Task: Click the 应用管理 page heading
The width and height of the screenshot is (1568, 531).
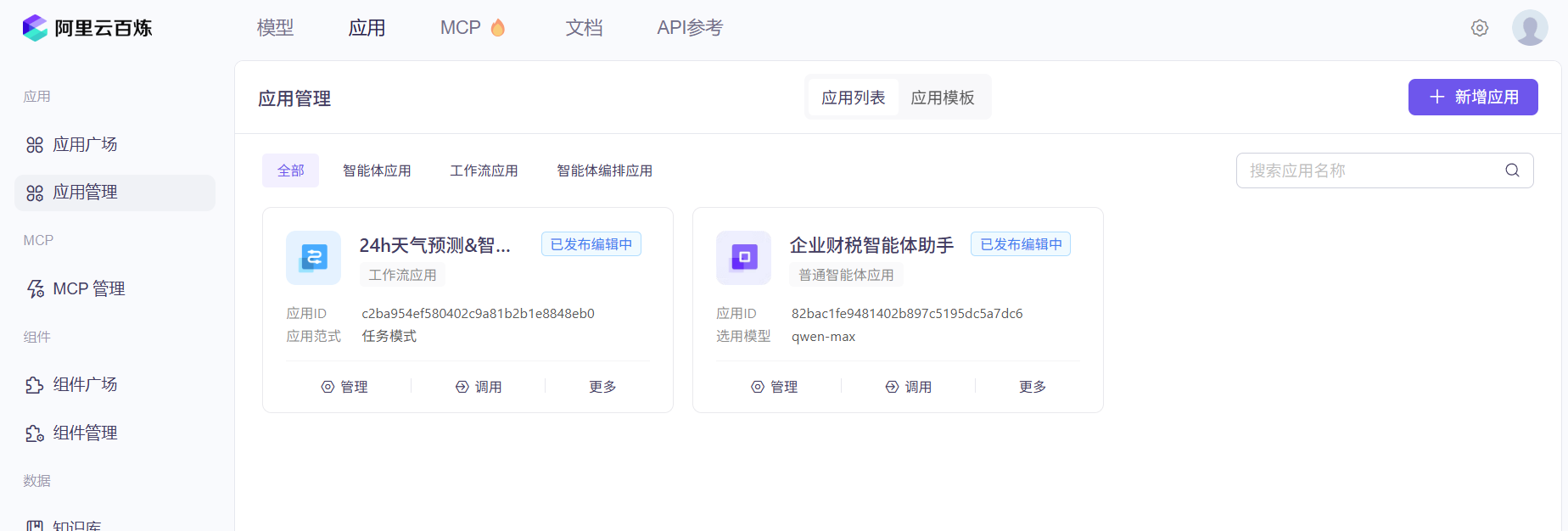Action: tap(294, 98)
